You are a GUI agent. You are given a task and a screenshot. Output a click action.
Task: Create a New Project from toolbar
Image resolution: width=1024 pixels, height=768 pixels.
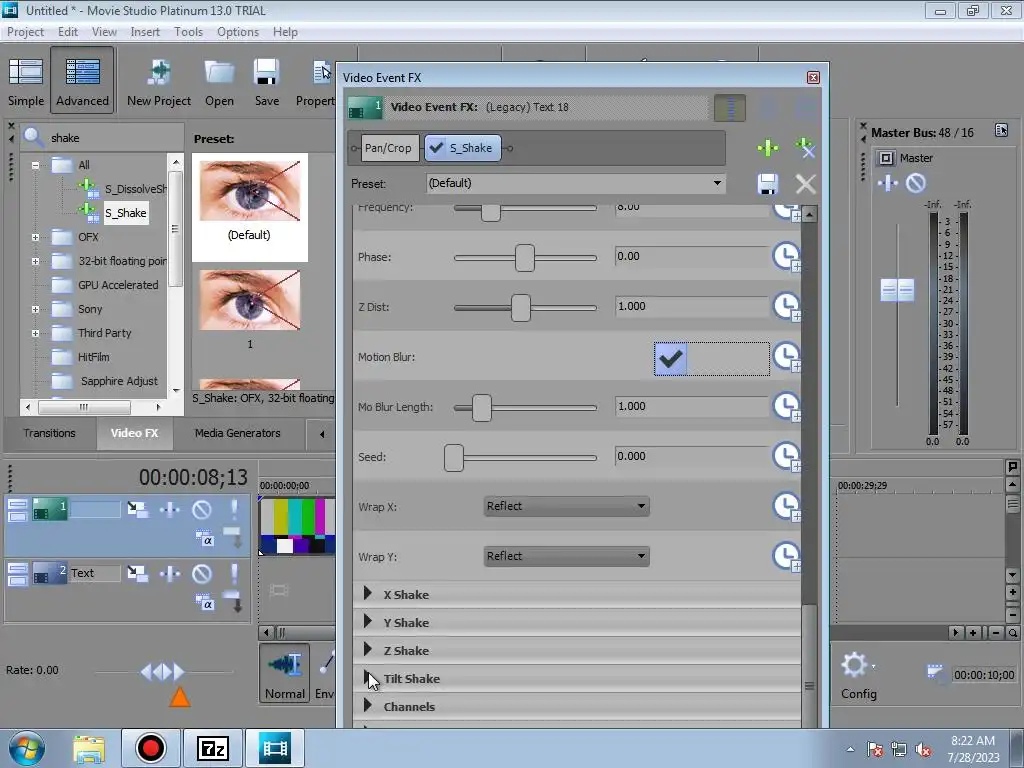point(159,81)
